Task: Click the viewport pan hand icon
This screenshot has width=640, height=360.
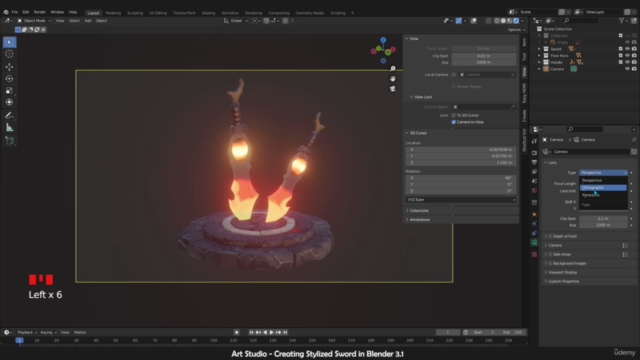Action: coord(393,78)
